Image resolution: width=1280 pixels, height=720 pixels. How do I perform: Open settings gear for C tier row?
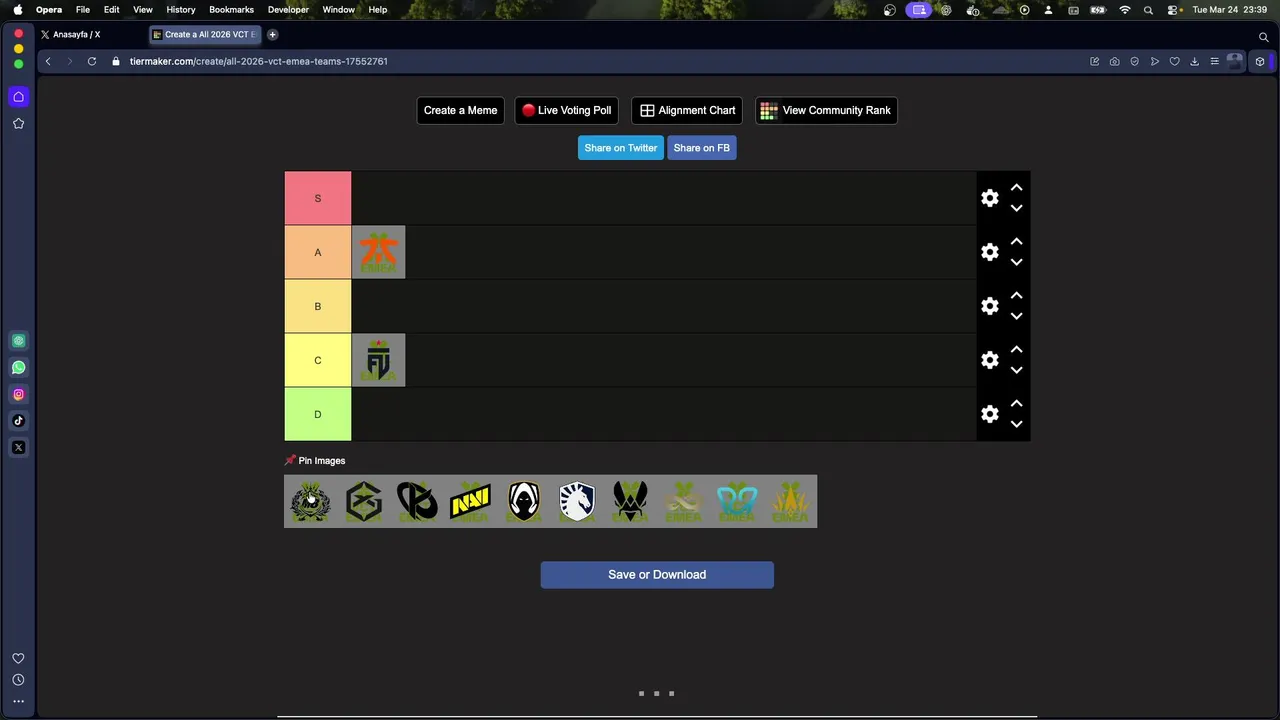click(x=990, y=360)
